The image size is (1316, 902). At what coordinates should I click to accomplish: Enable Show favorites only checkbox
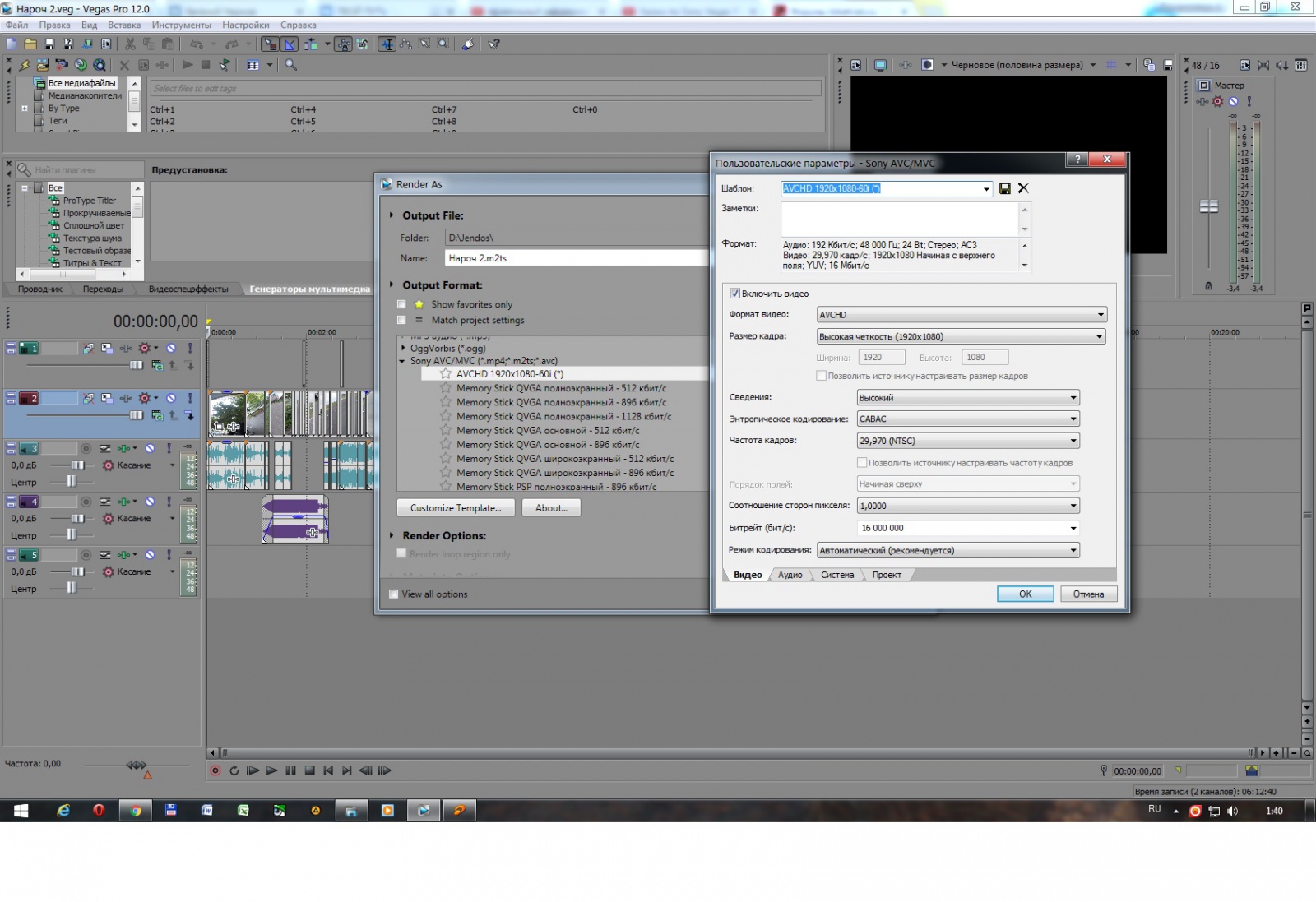(x=401, y=305)
